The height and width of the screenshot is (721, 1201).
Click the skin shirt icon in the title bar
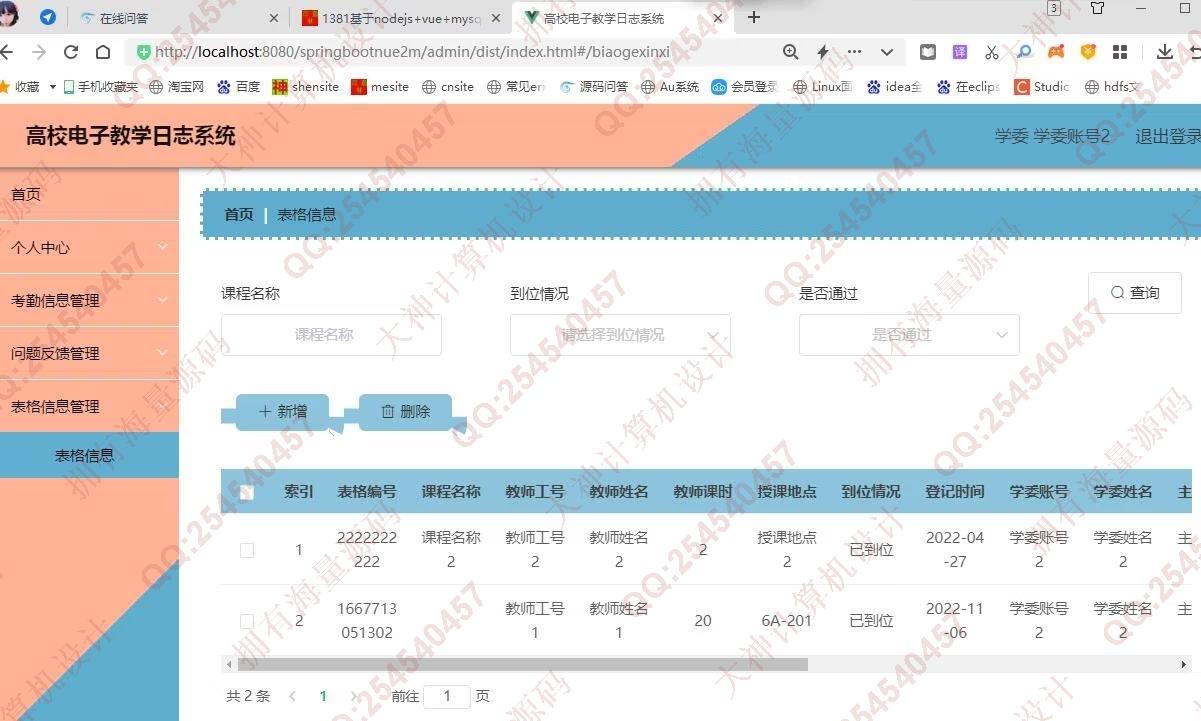(1097, 8)
